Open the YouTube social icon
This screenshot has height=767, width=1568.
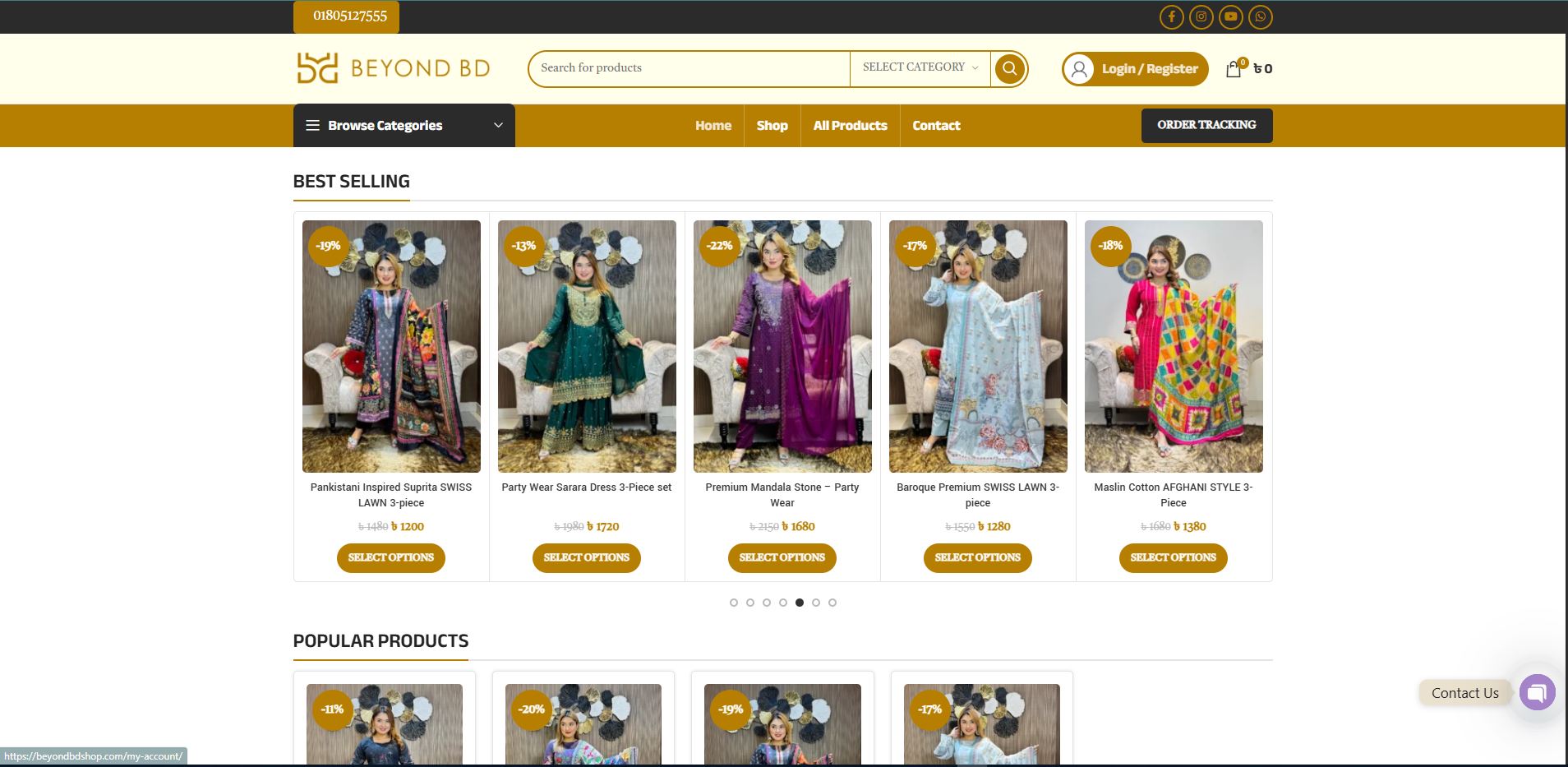point(1230,17)
